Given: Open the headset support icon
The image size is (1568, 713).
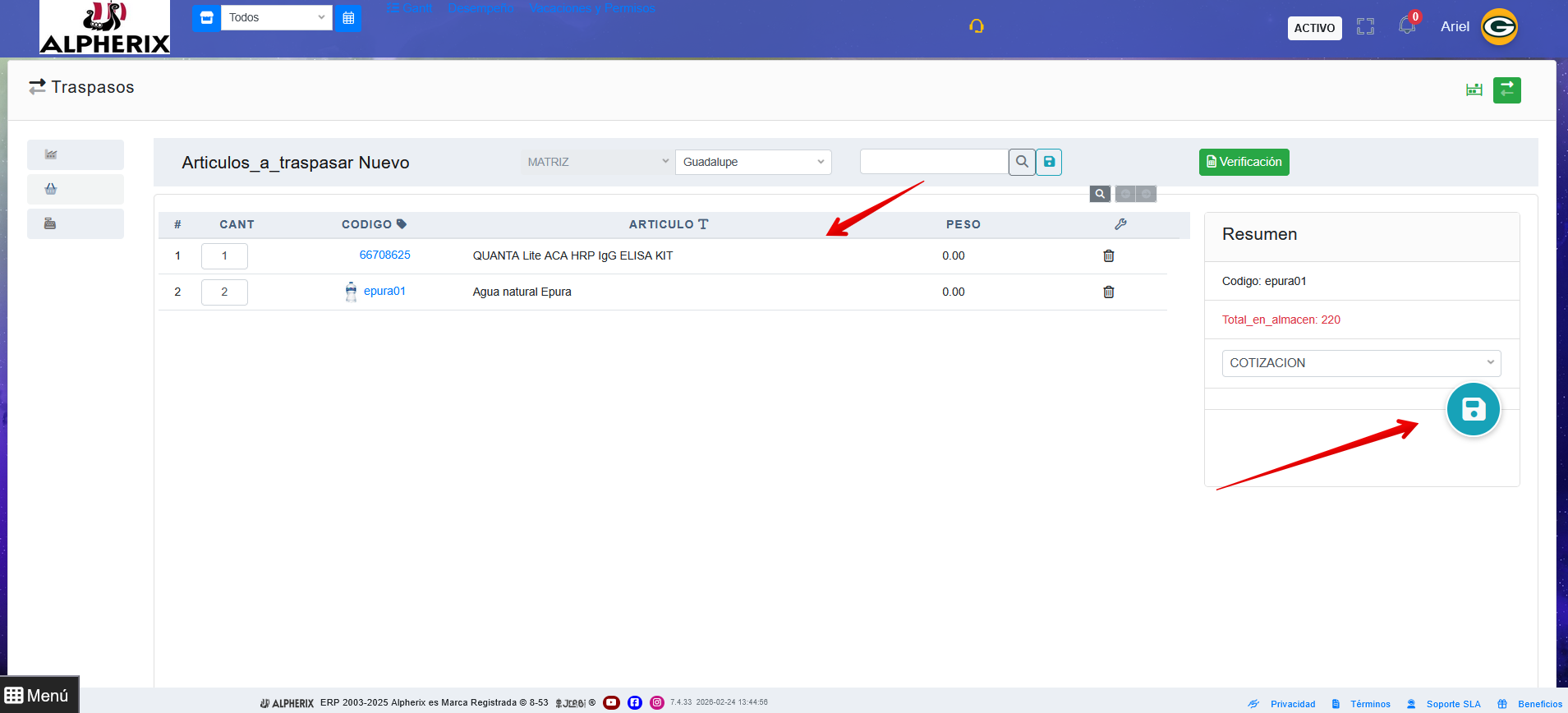Looking at the screenshot, I should coord(976,26).
